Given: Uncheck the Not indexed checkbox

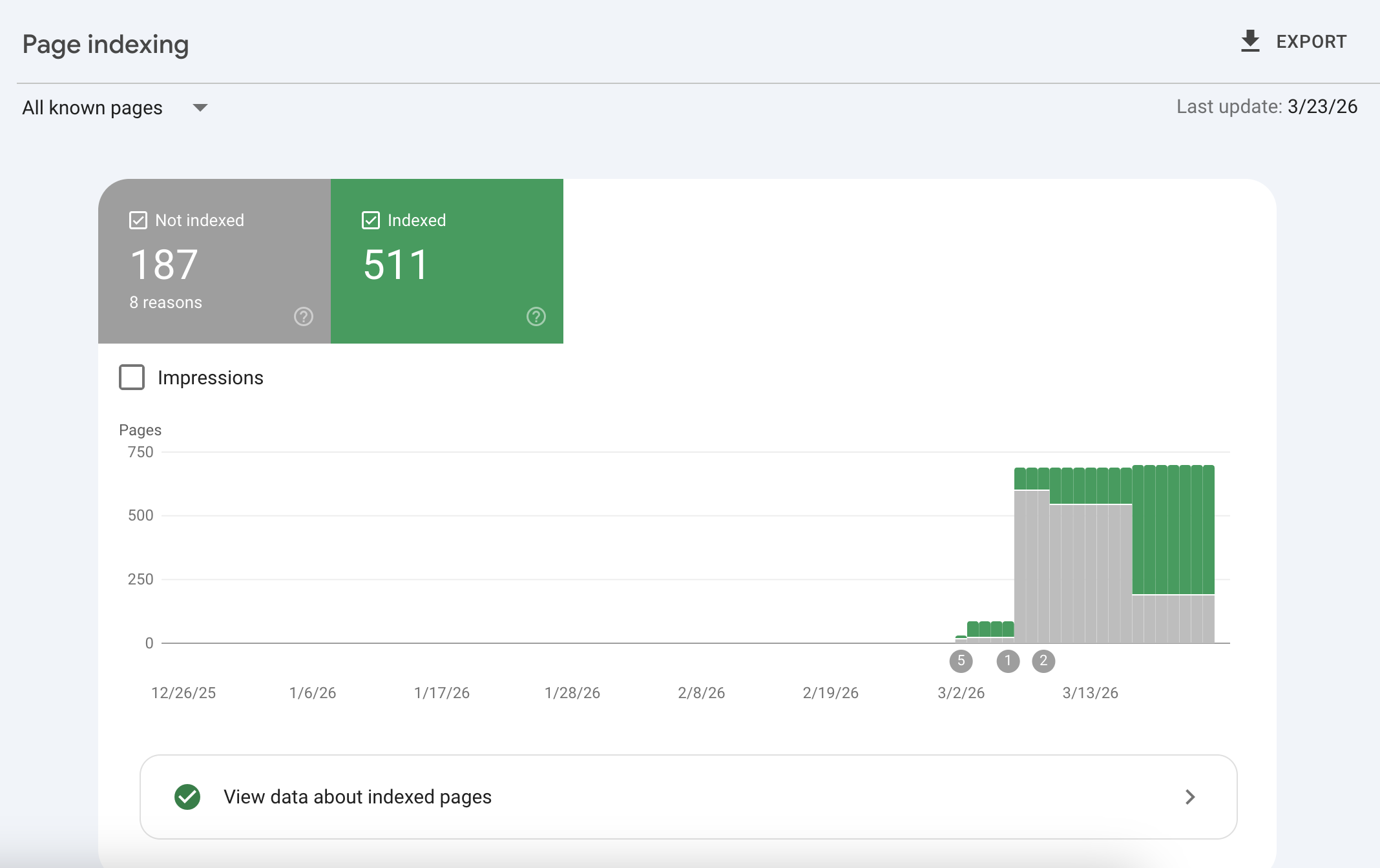Looking at the screenshot, I should 138,220.
